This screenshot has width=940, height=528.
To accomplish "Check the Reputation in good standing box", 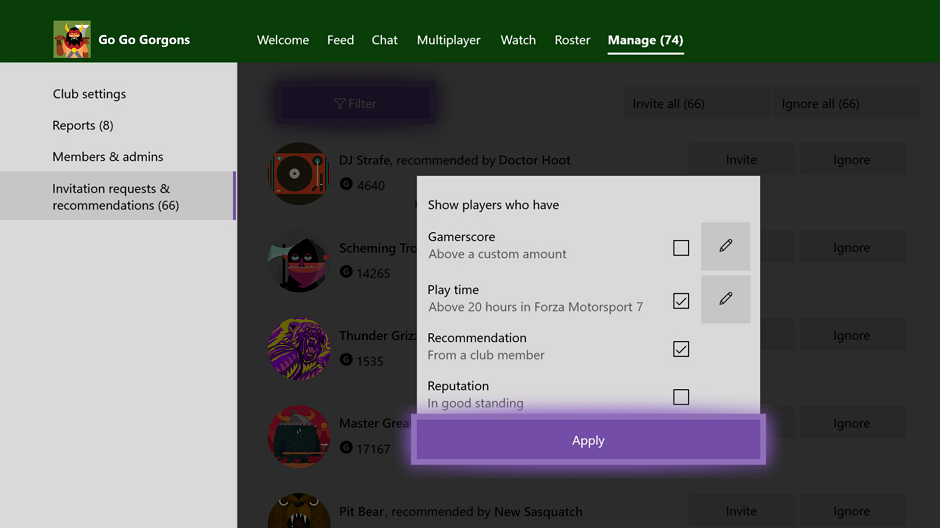I will [x=681, y=397].
